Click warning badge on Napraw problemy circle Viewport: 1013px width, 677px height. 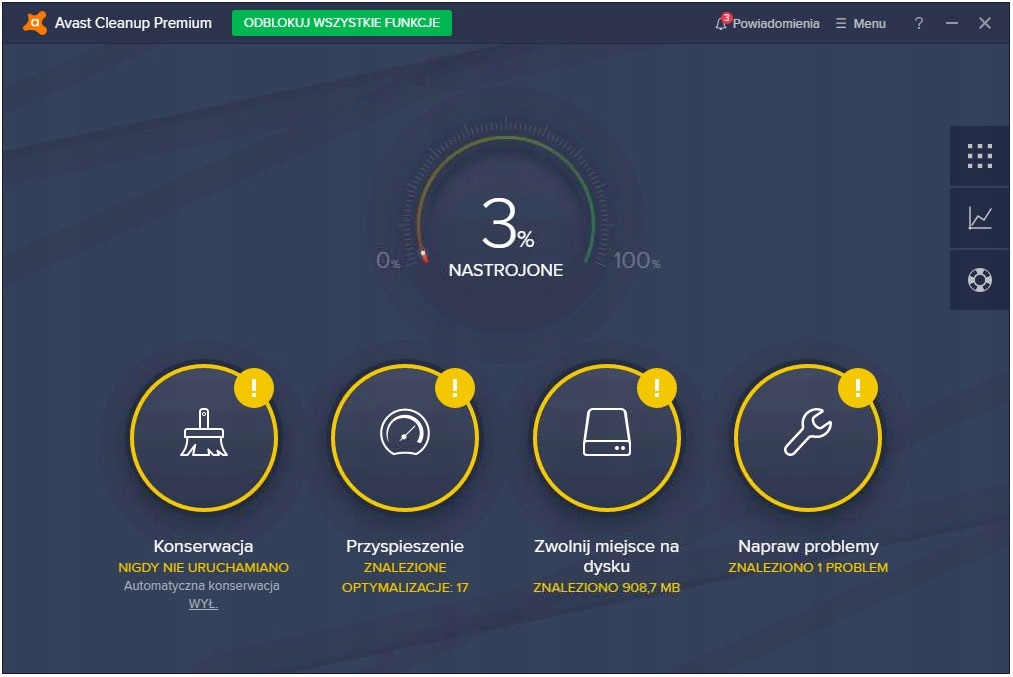tap(858, 388)
